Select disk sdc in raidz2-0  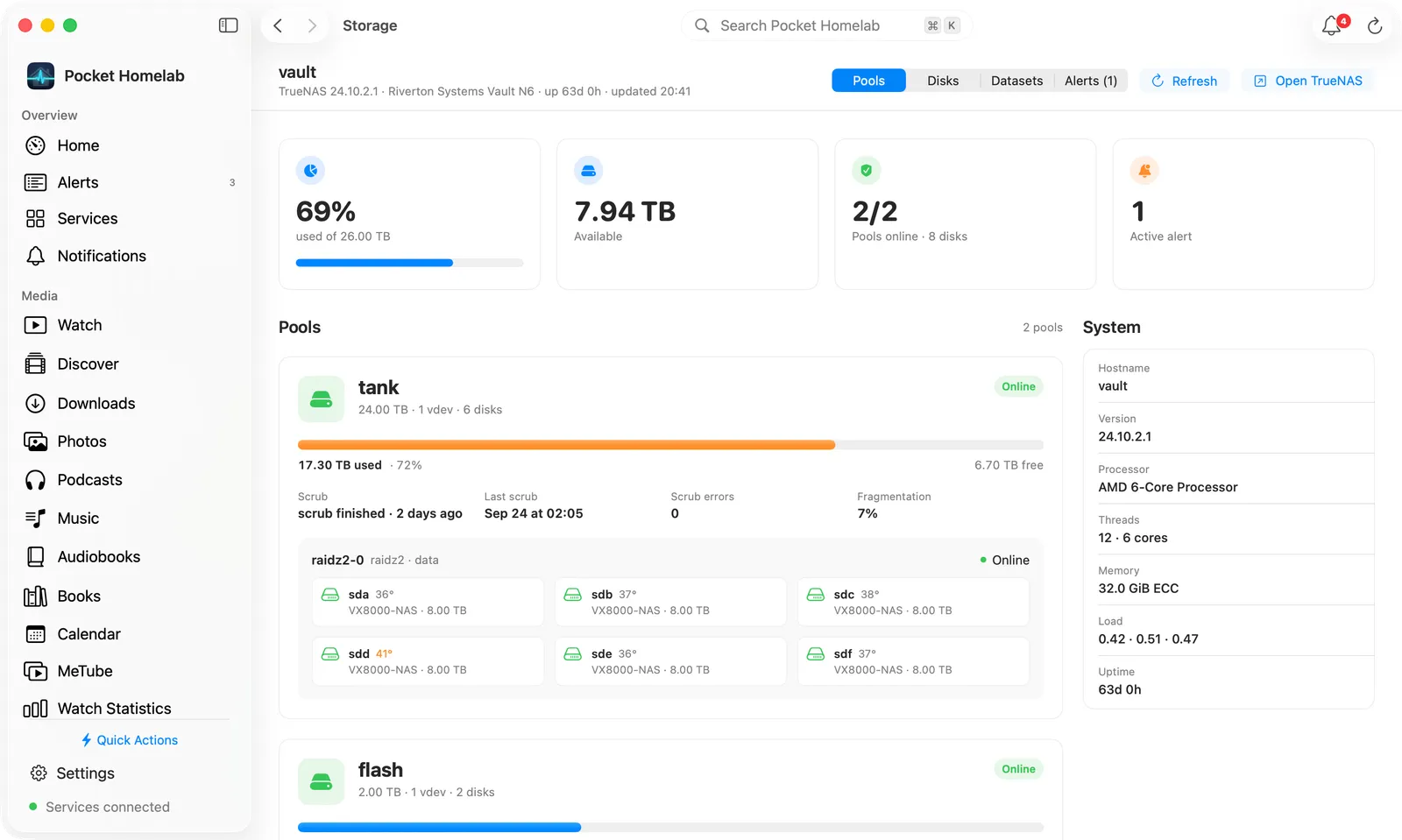click(x=913, y=602)
